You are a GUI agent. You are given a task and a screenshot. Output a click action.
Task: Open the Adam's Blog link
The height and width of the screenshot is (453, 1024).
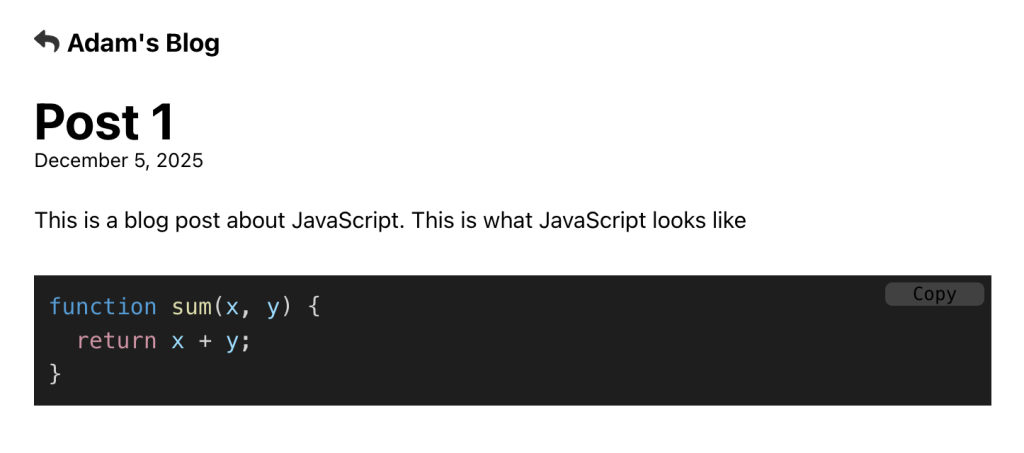(x=142, y=43)
